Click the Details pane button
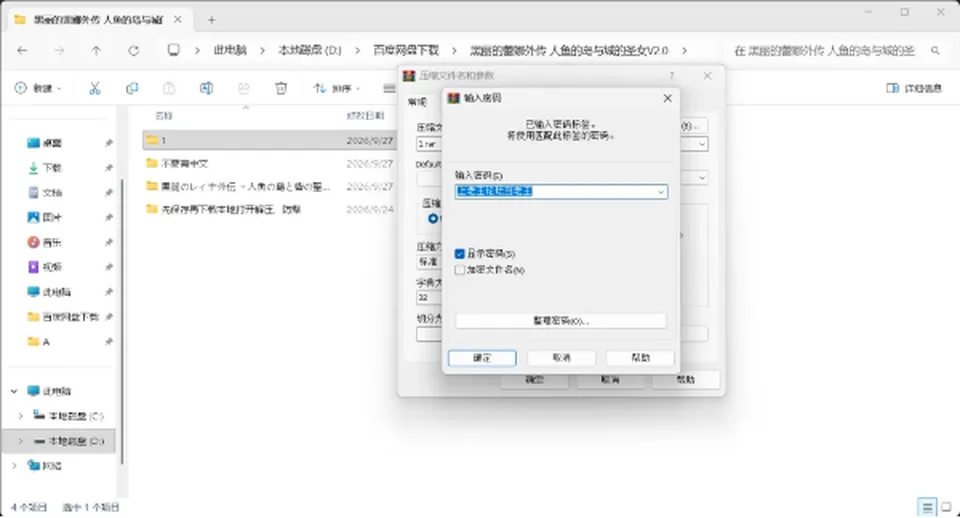The image size is (960, 518). [914, 88]
